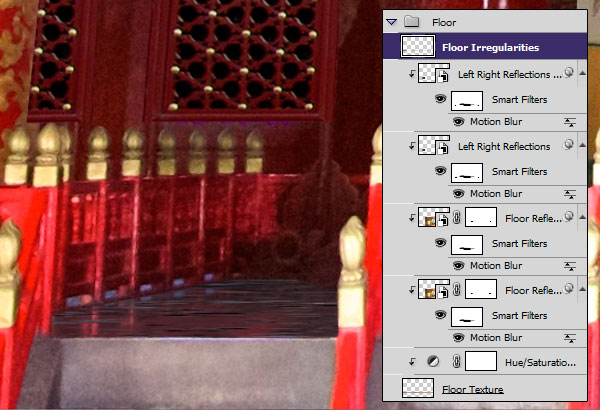Select the Floor group name
Viewport: 600px width, 410px height.
pyautogui.click(x=444, y=23)
